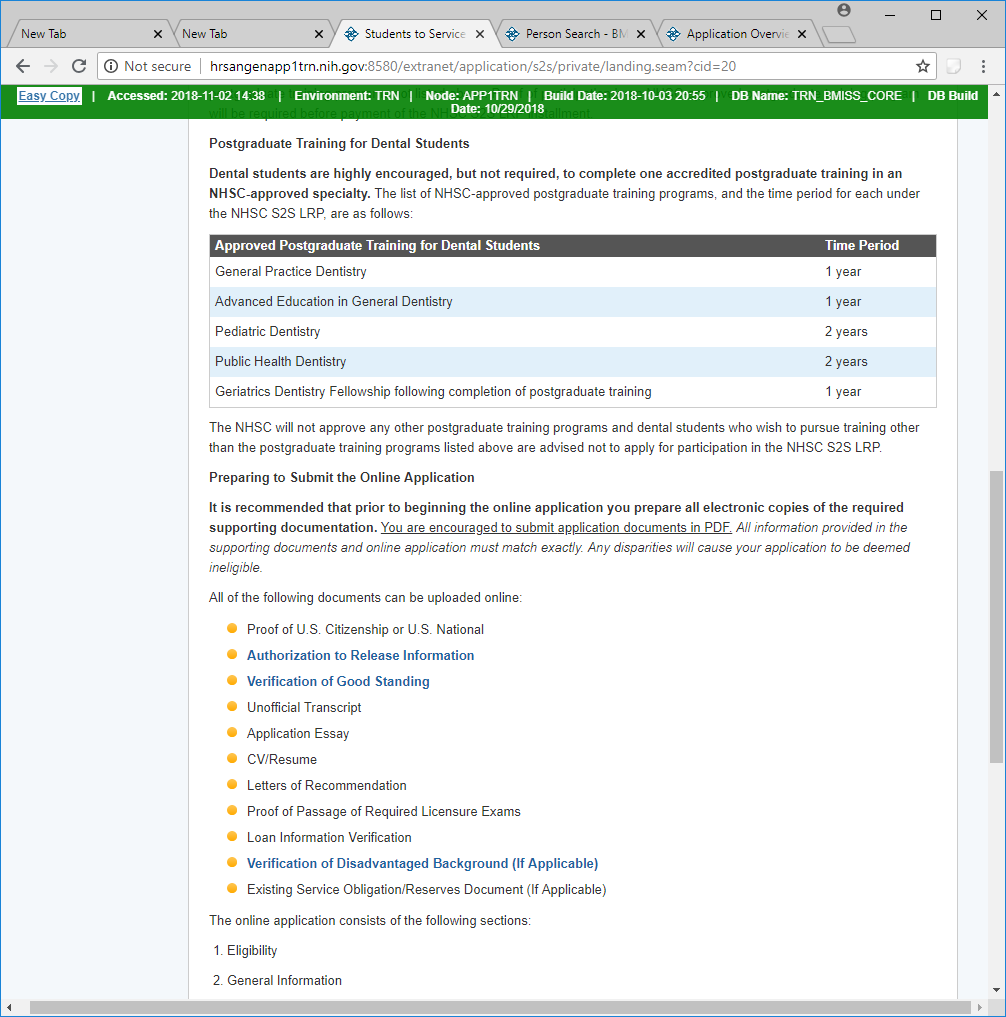The width and height of the screenshot is (1006, 1017).
Task: Close the Application Overview tab
Action: click(x=803, y=34)
